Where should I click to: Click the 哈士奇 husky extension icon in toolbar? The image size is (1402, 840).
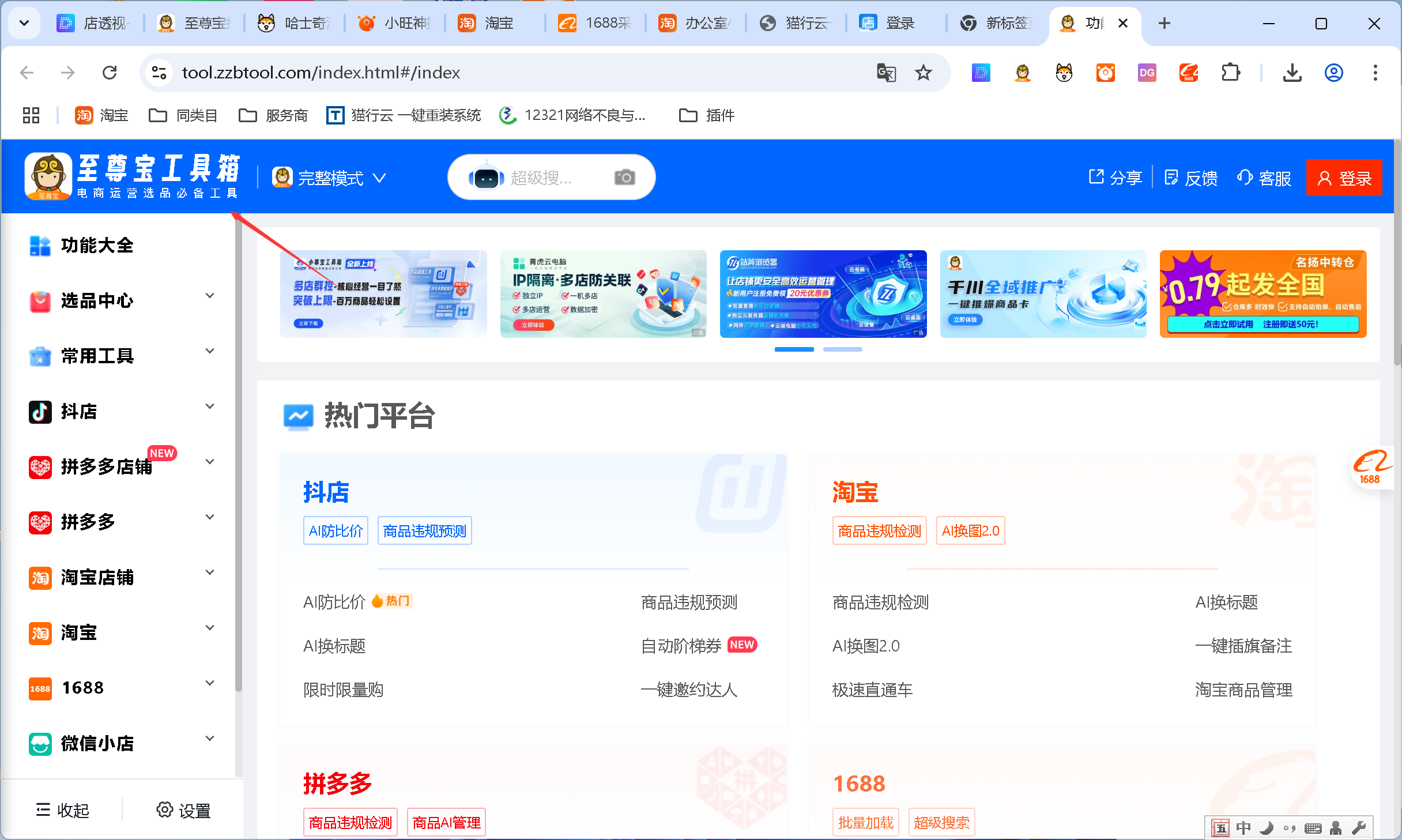pyautogui.click(x=1064, y=73)
